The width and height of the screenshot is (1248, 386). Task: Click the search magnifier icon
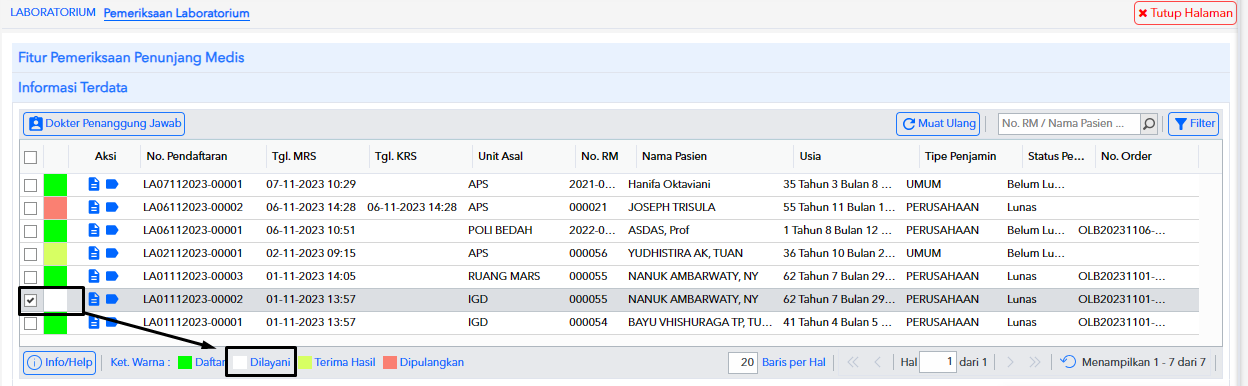click(x=1150, y=124)
